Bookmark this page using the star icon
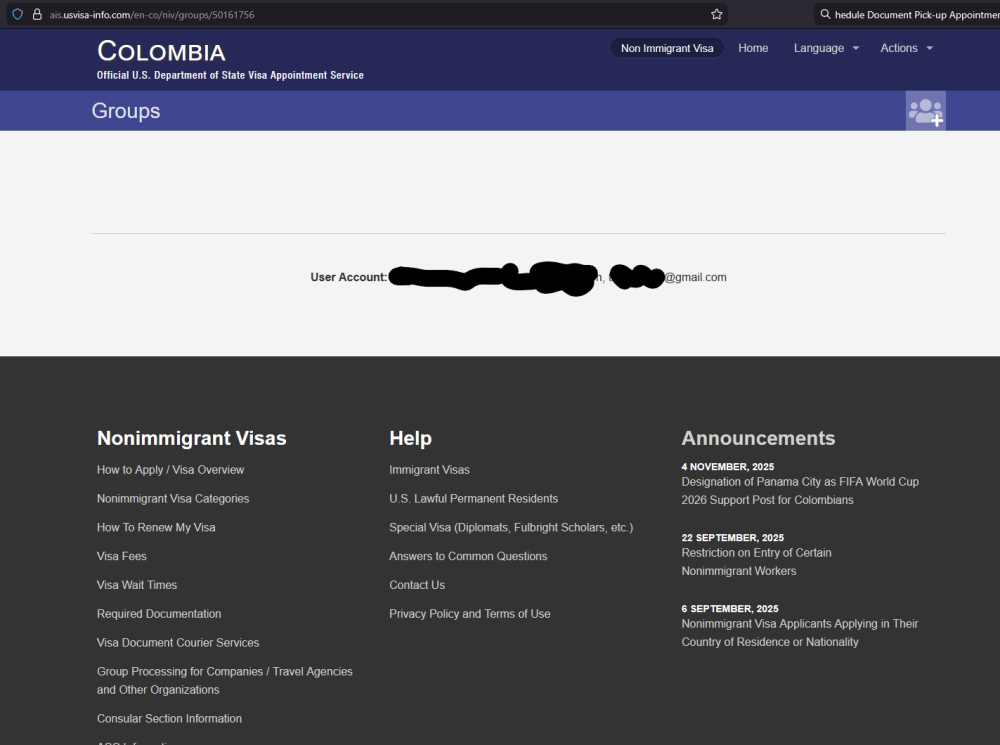The height and width of the screenshot is (745, 1000). point(716,14)
